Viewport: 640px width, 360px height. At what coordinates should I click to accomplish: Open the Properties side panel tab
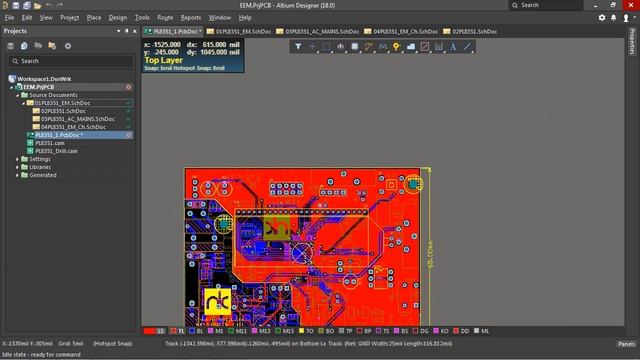pos(632,42)
